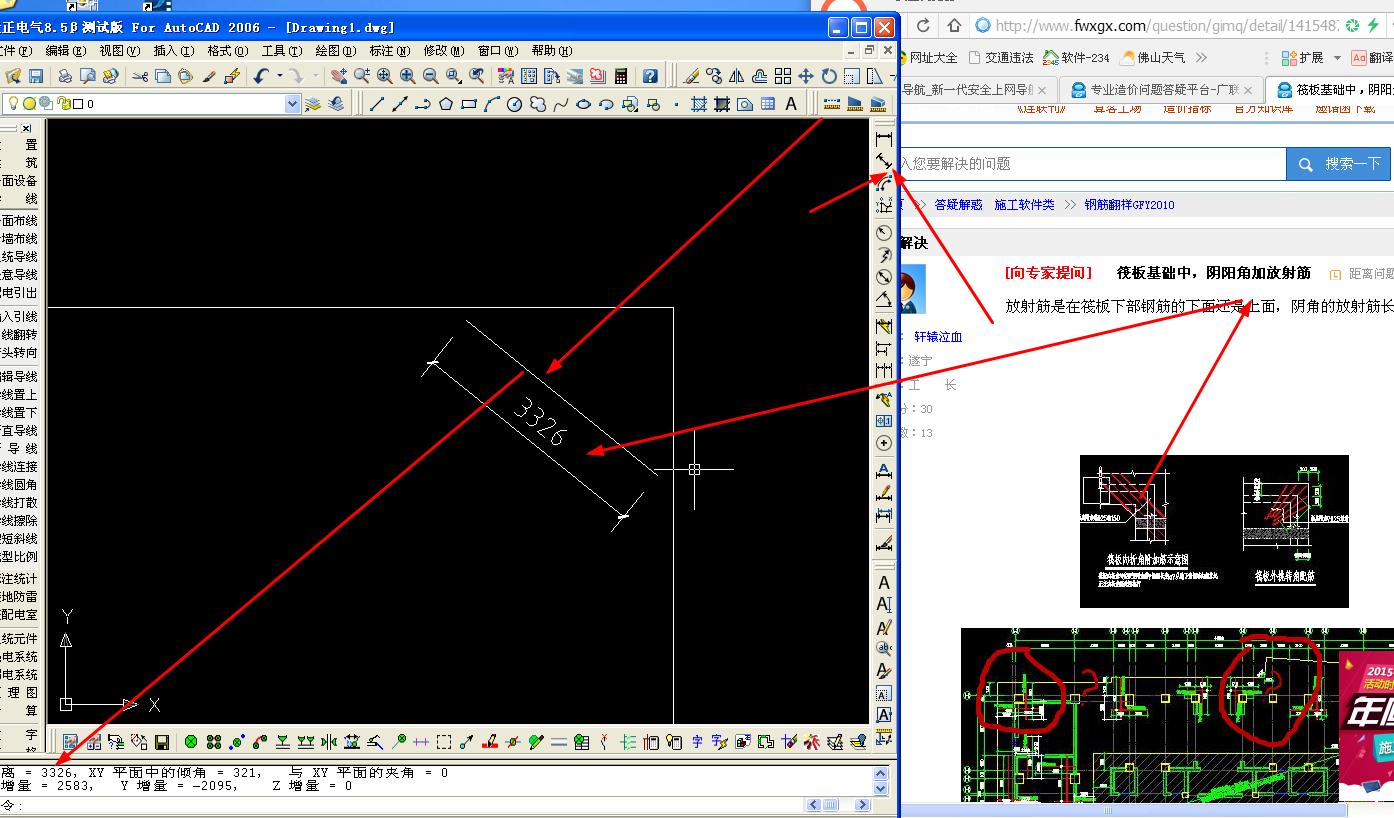
Task: Click the Cut scissors icon
Action: (x=140, y=76)
